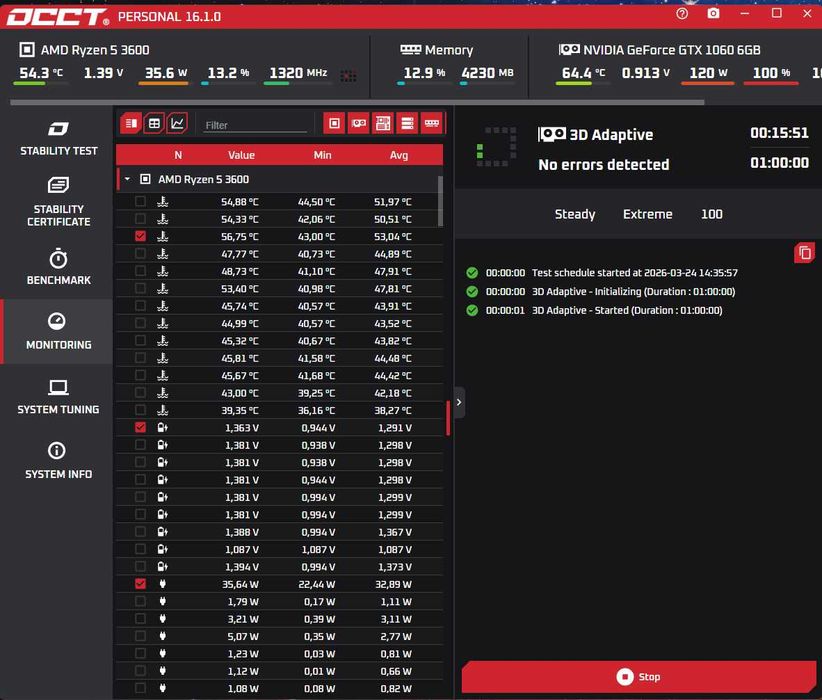The height and width of the screenshot is (700, 822).
Task: Click the CPU core activity dots icon
Action: click(x=348, y=77)
